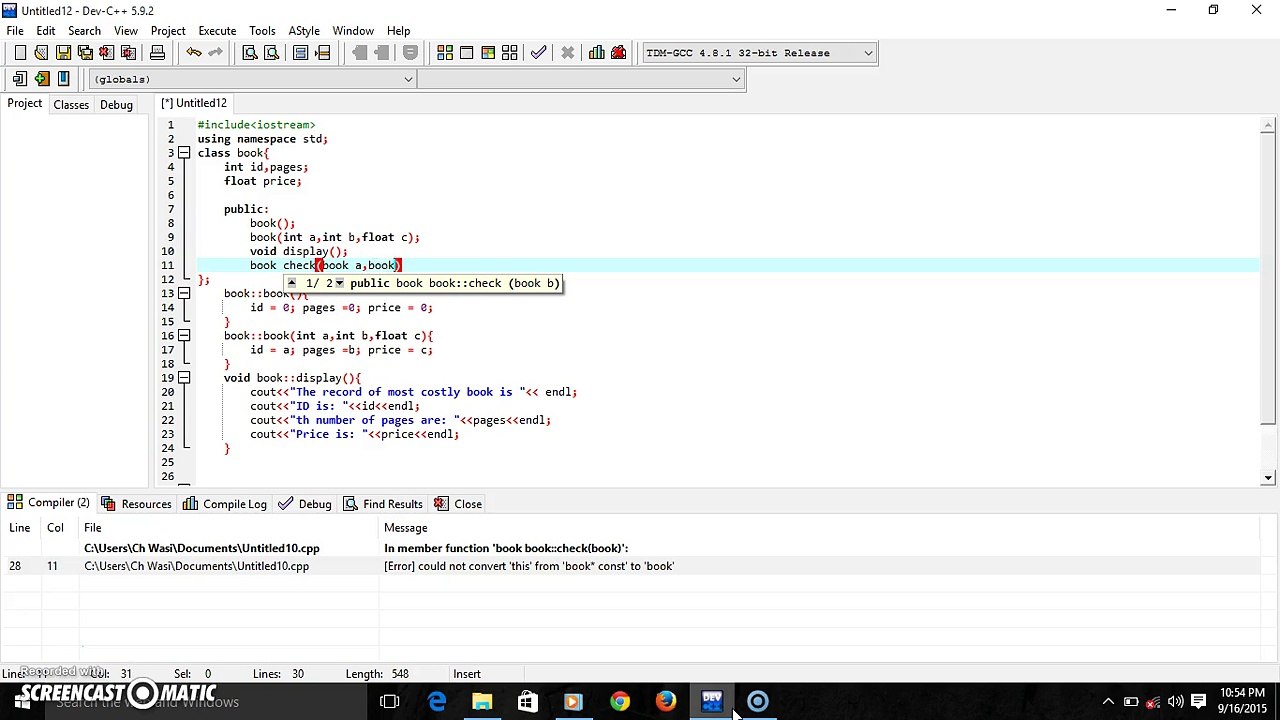Screen dimensions: 1280x720
Task: Compile using the four-colored-squares icon
Action: (445, 53)
